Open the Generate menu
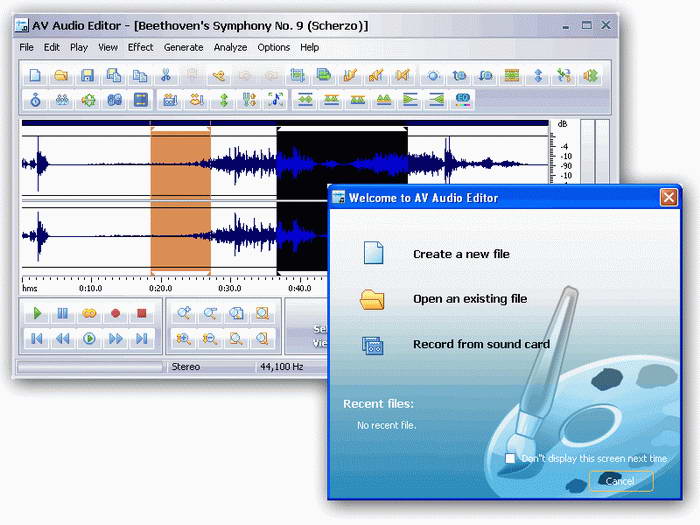The height and width of the screenshot is (525, 700). (183, 47)
